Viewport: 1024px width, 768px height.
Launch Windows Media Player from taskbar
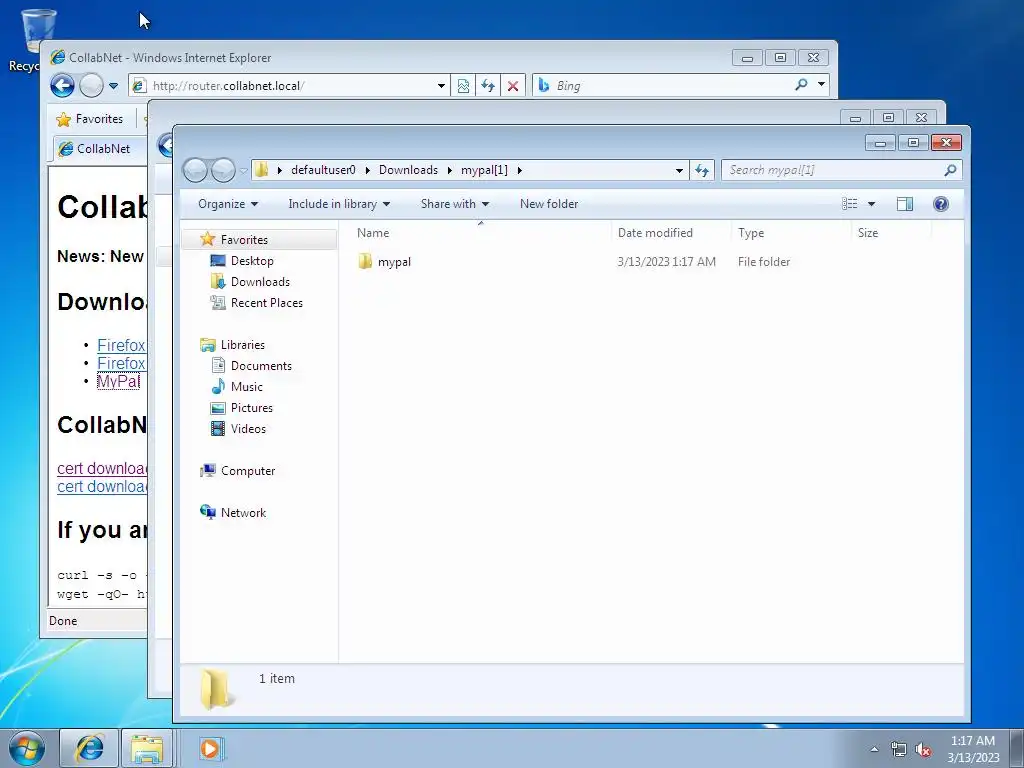(x=210, y=748)
